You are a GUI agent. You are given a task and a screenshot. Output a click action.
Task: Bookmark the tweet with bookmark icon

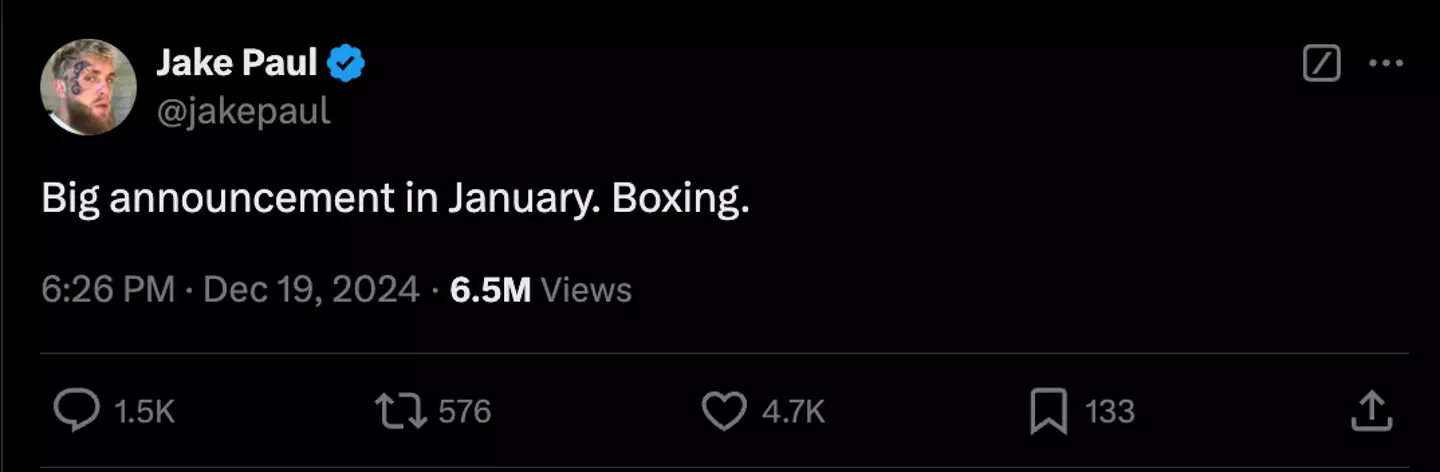tap(1048, 411)
